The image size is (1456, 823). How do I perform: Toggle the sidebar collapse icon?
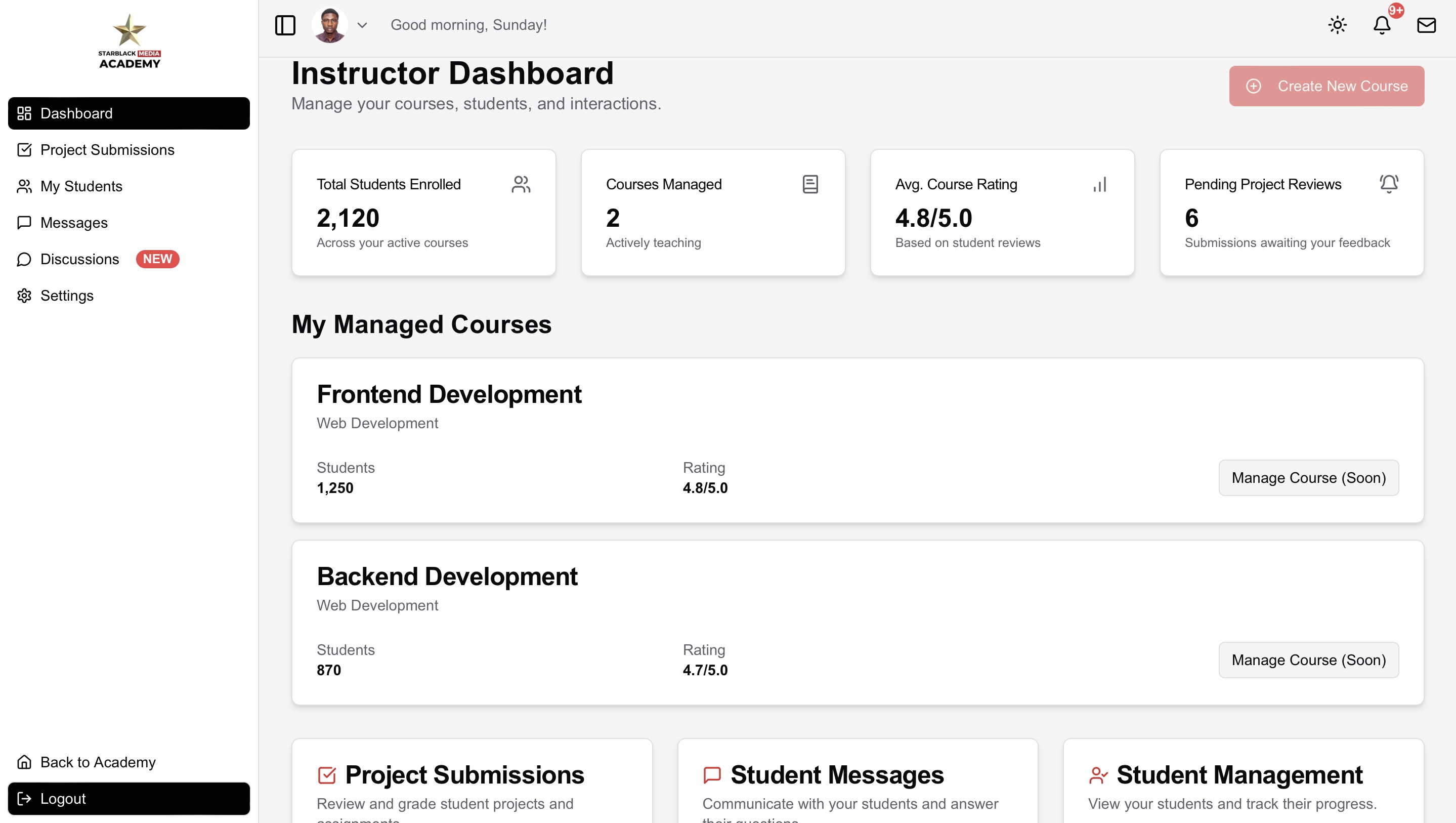pos(285,24)
